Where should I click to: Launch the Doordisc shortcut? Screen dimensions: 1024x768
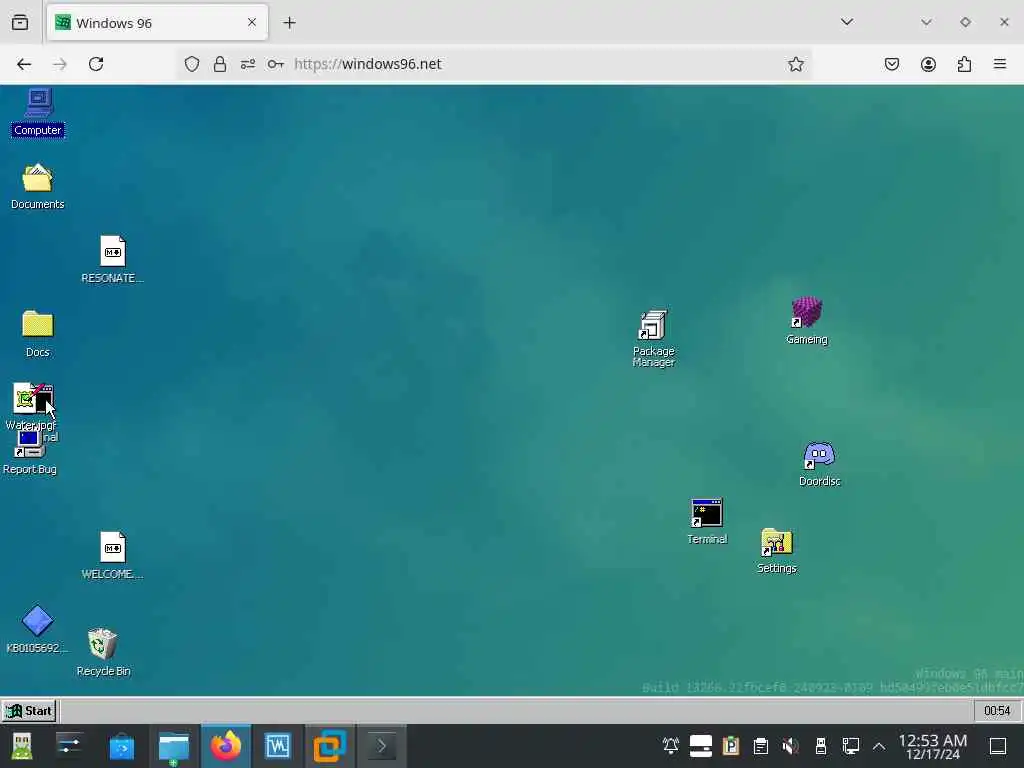point(820,464)
